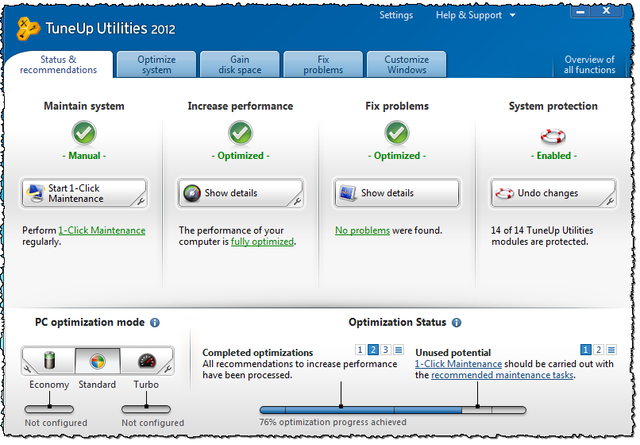
Task: Click the System protection lifebuoy icon
Action: [553, 136]
